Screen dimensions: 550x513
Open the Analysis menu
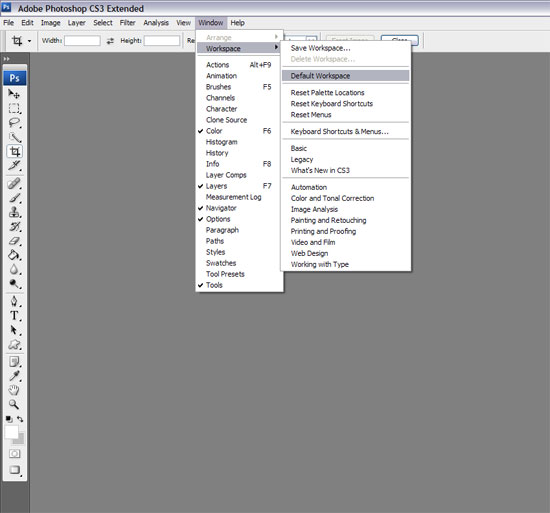pyautogui.click(x=156, y=23)
